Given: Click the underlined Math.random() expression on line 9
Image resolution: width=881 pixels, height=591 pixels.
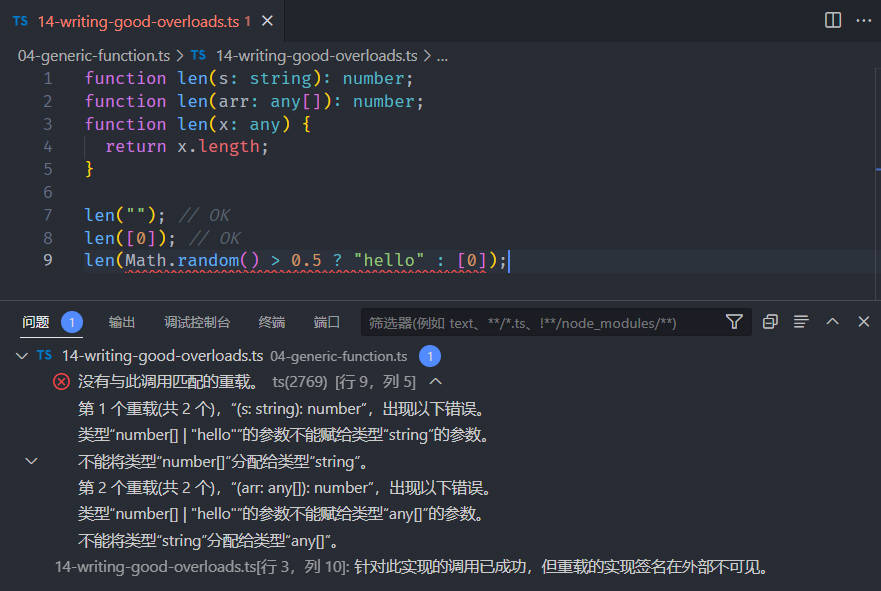Looking at the screenshot, I should (x=192, y=261).
